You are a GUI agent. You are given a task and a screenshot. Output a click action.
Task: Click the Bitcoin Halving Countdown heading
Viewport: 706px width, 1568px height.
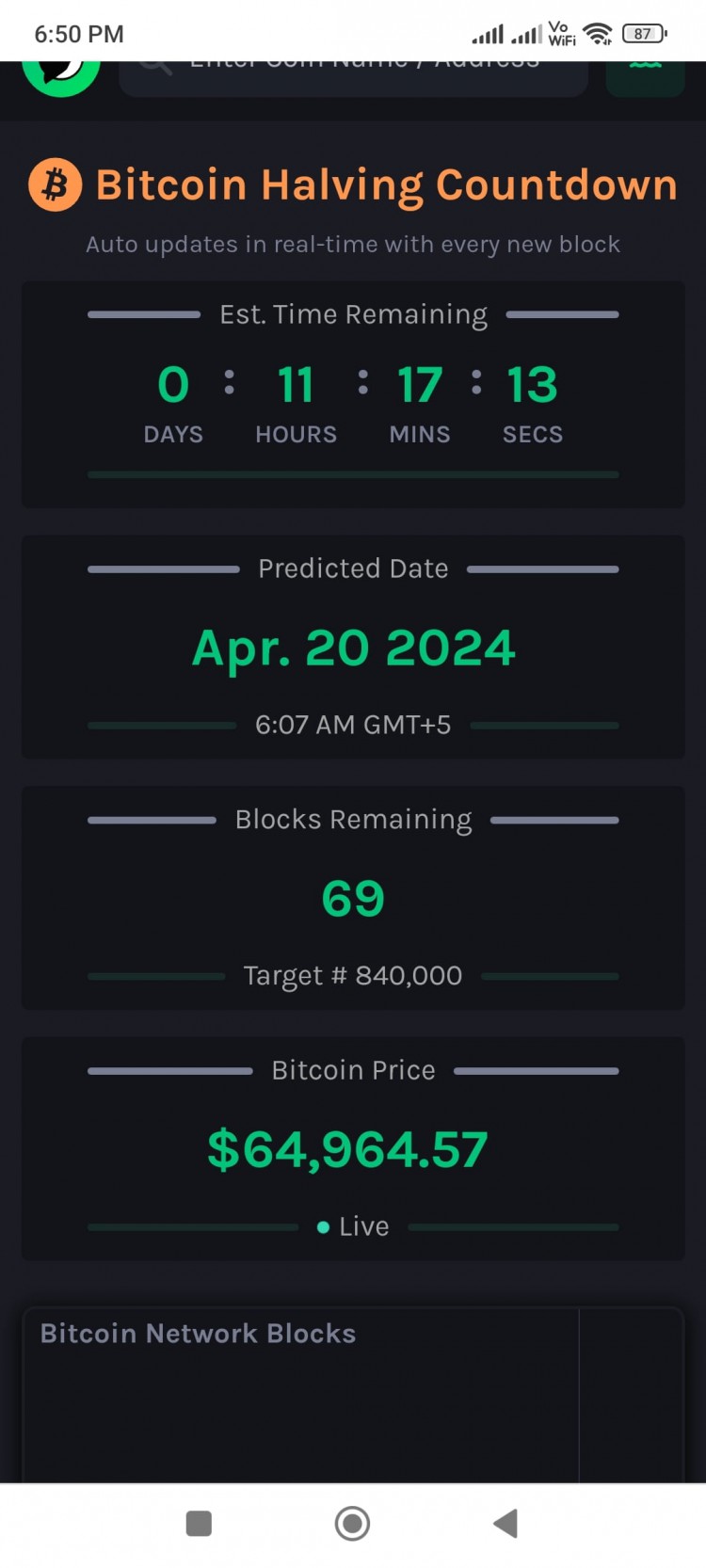(387, 185)
